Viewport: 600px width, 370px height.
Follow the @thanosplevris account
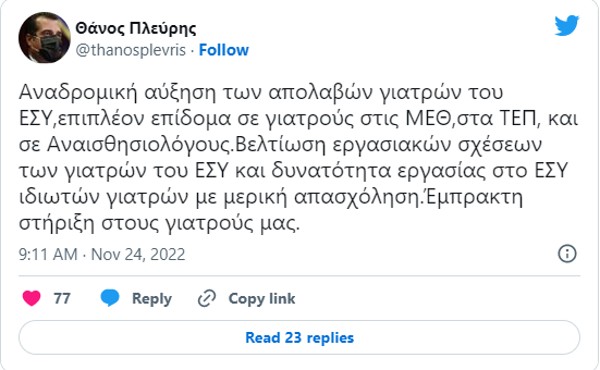224,50
